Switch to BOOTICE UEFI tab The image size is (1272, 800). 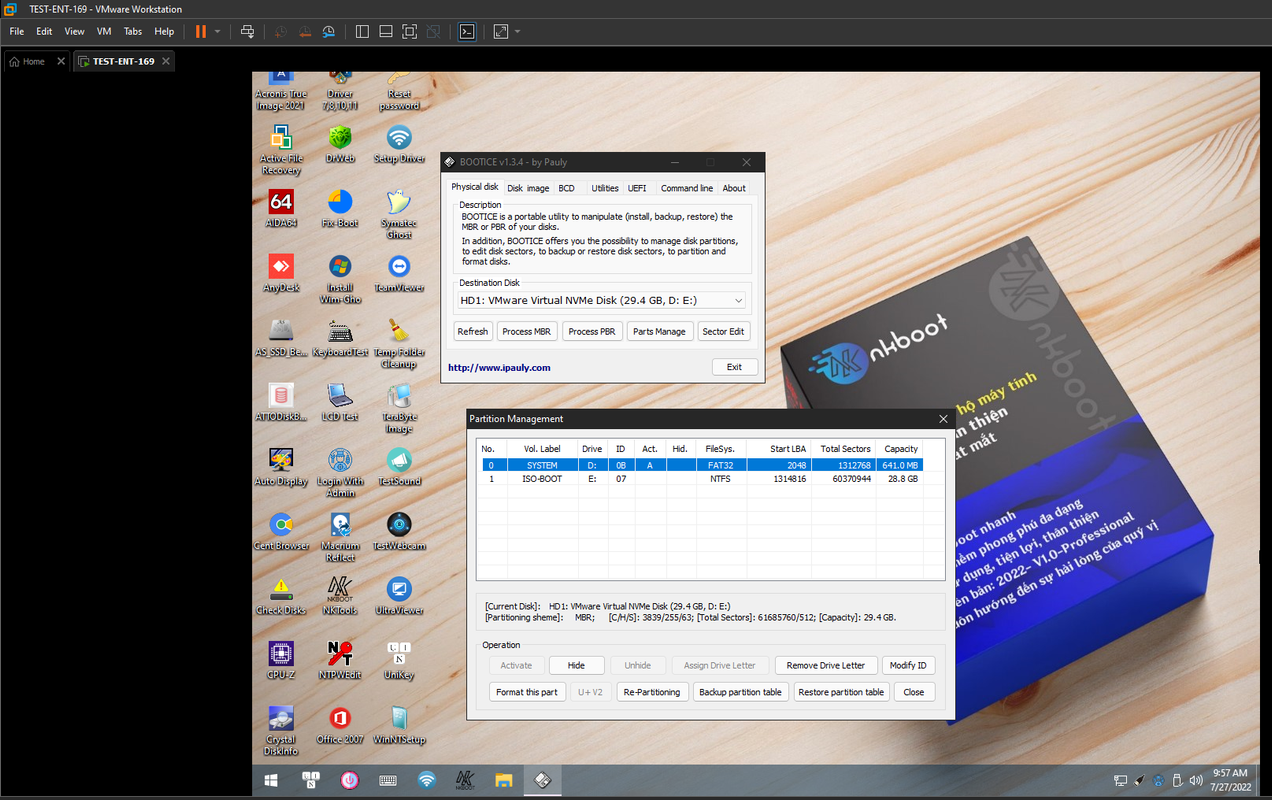637,188
